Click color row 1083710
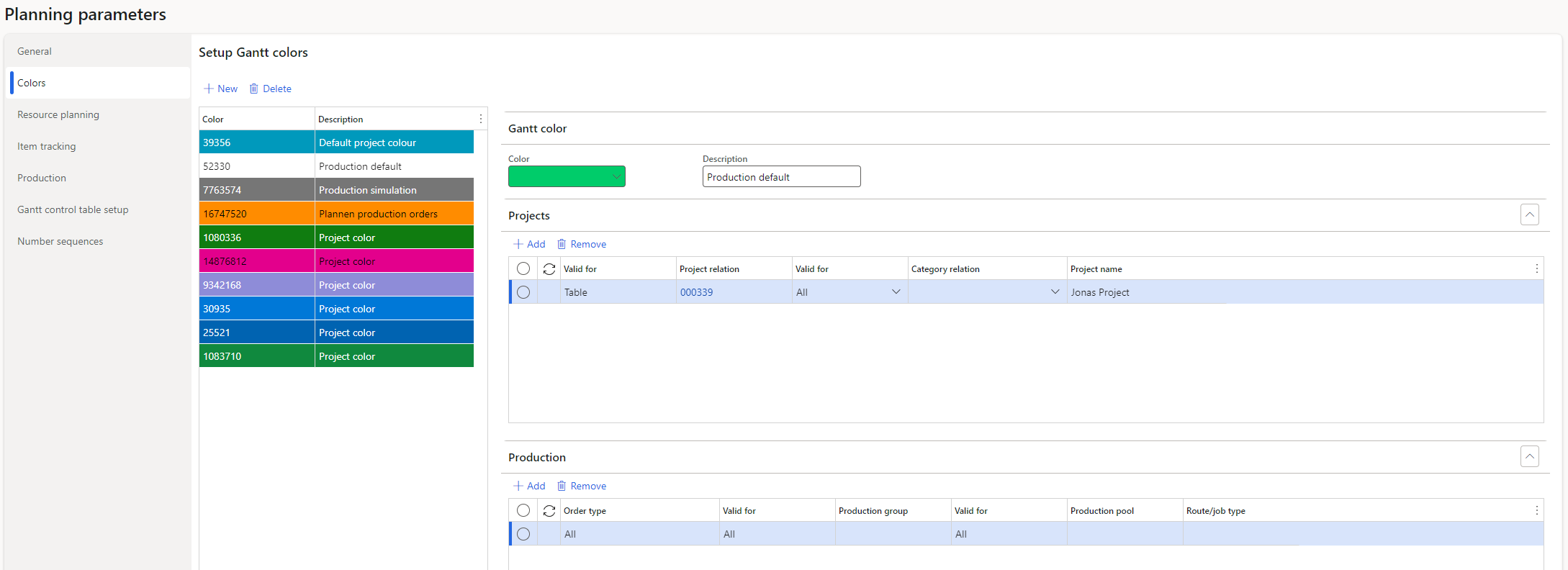This screenshot has width=1568, height=570. click(336, 356)
